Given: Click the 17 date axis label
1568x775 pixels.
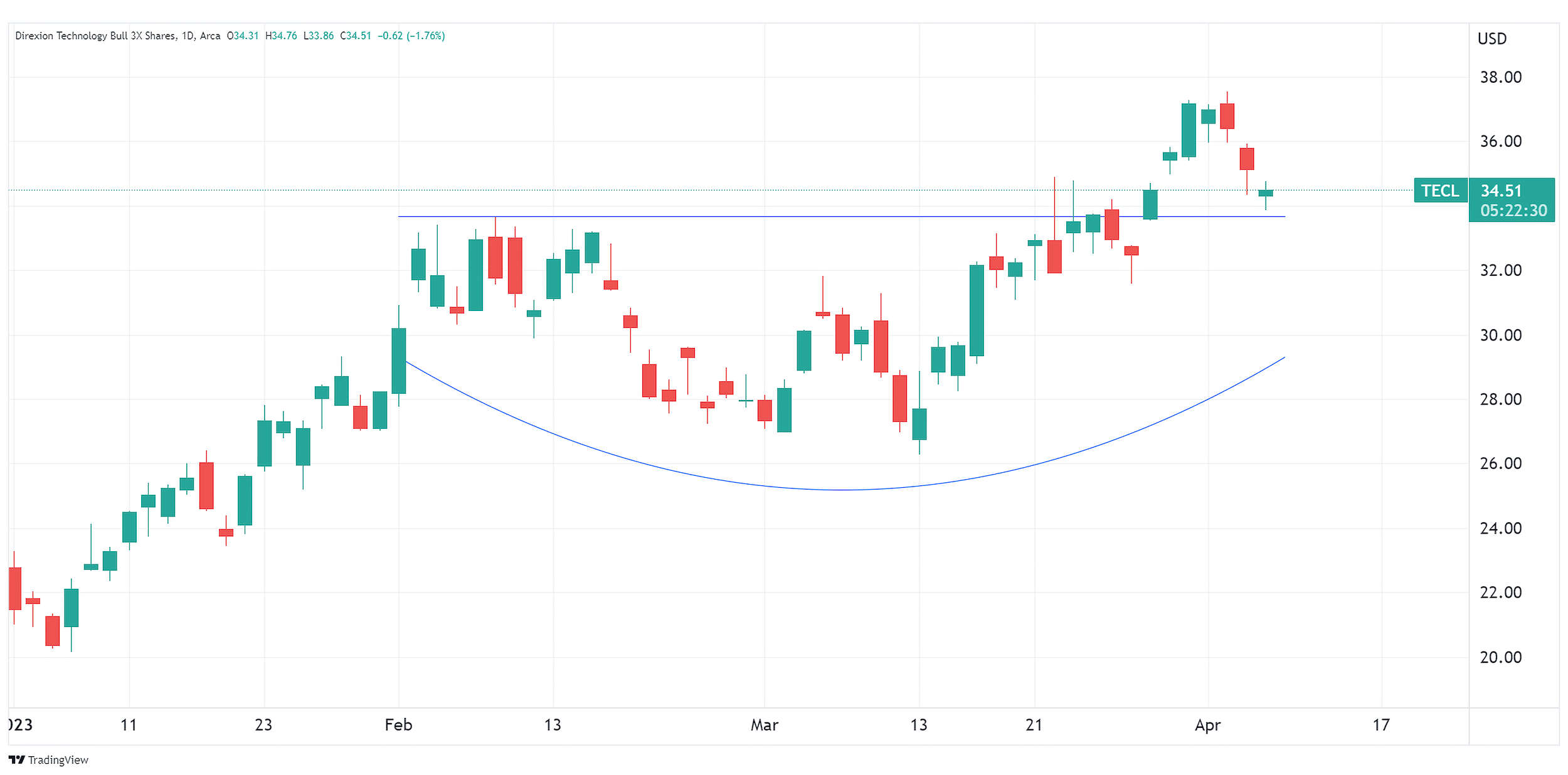Looking at the screenshot, I should click(x=1380, y=725).
